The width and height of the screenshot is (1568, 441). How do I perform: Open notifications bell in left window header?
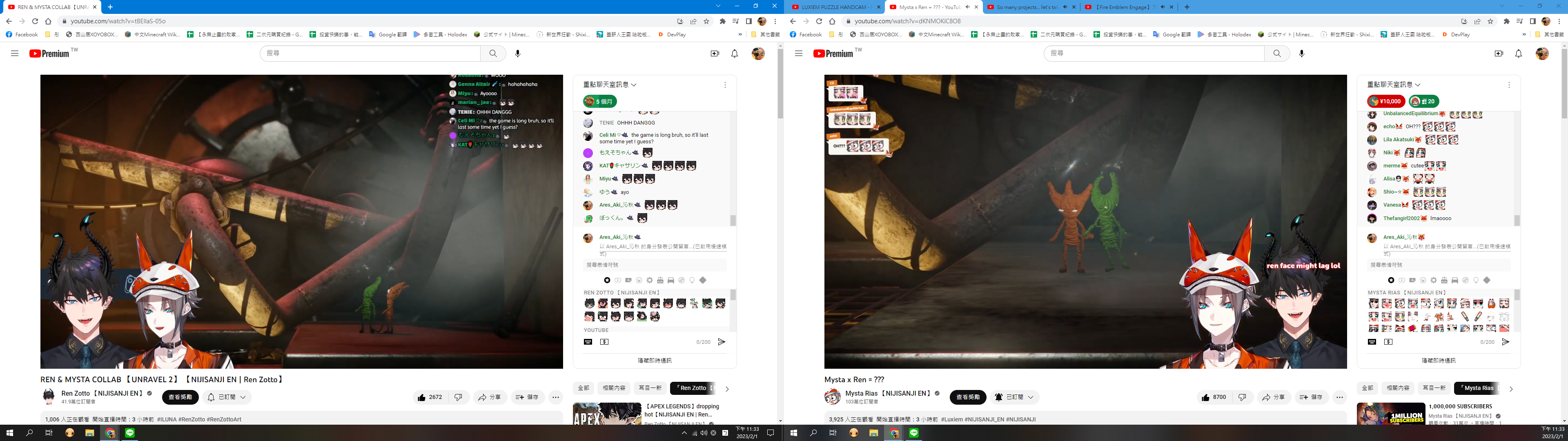pos(734,53)
